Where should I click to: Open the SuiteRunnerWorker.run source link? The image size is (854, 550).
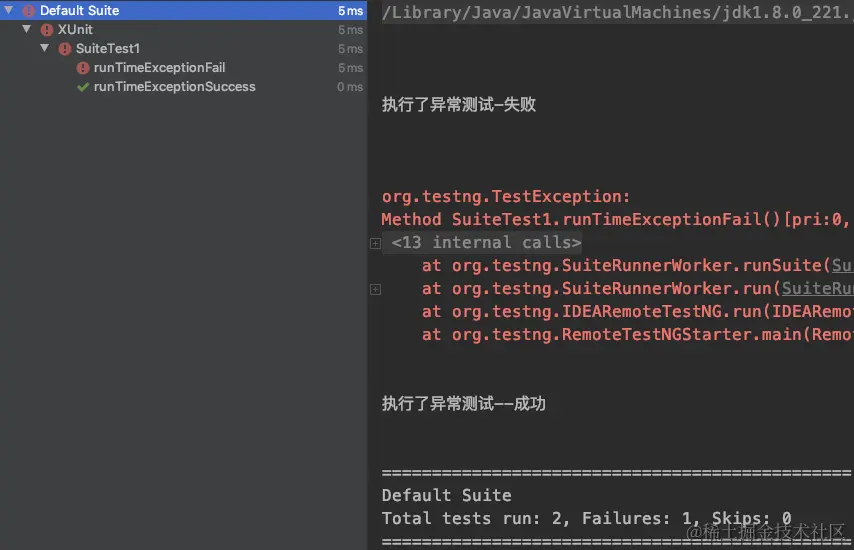(x=817, y=288)
